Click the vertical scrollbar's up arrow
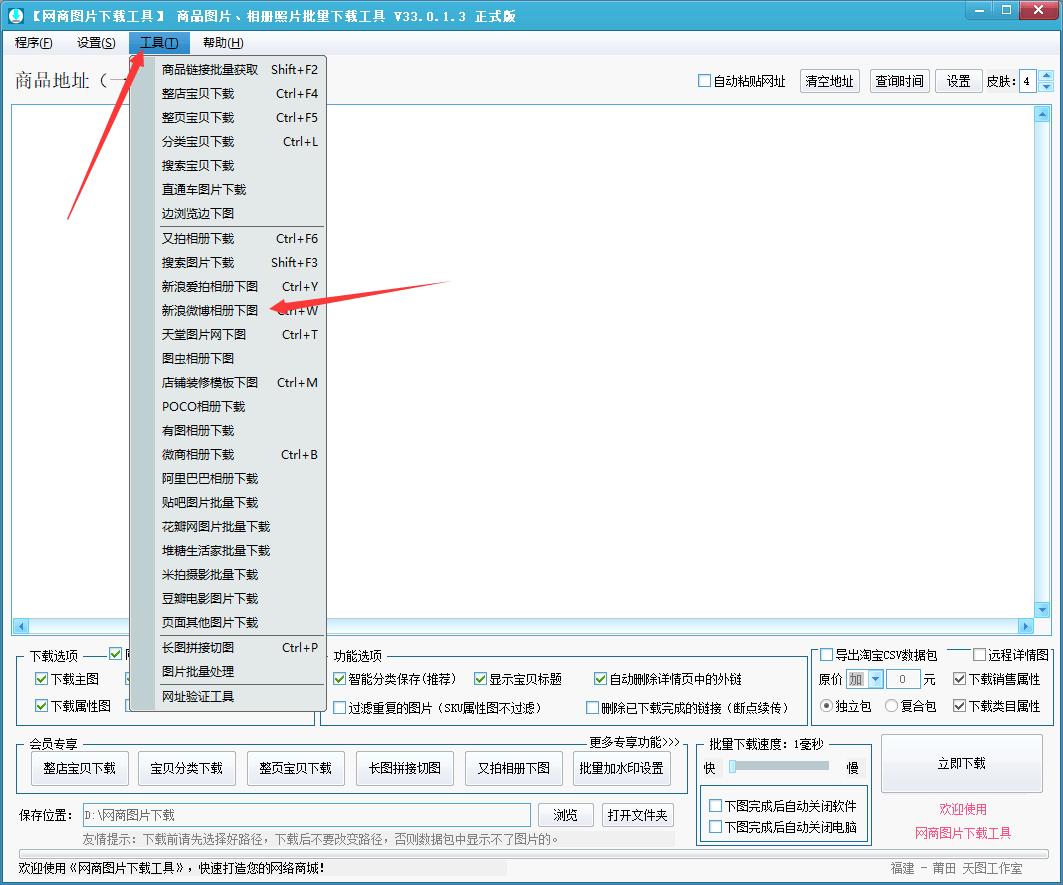1063x885 pixels. pyautogui.click(x=1043, y=113)
